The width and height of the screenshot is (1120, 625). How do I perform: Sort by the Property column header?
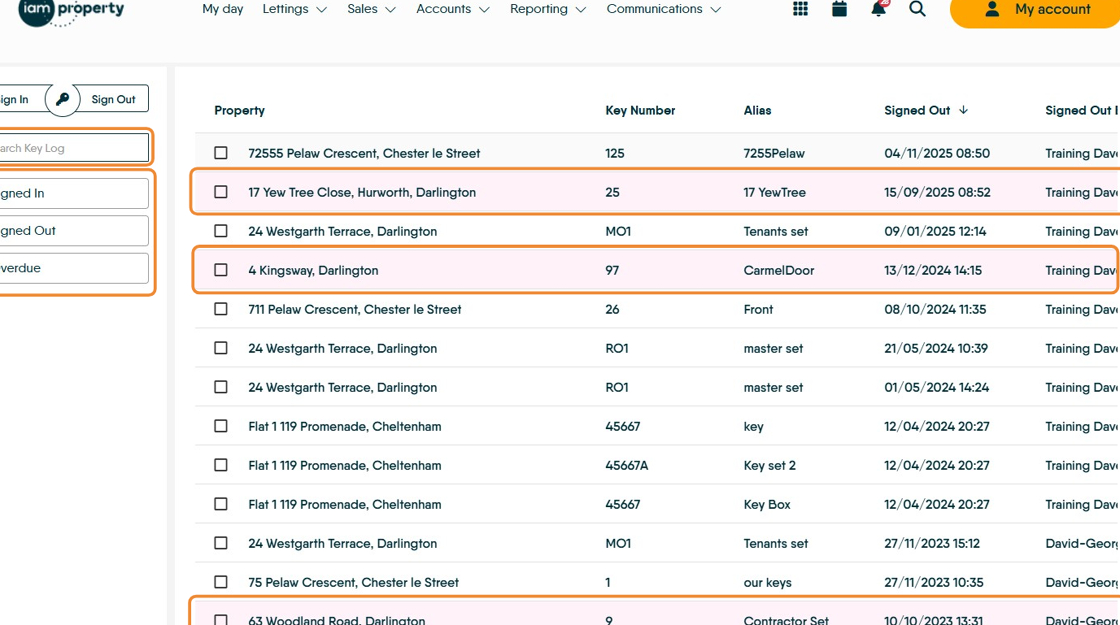[239, 110]
